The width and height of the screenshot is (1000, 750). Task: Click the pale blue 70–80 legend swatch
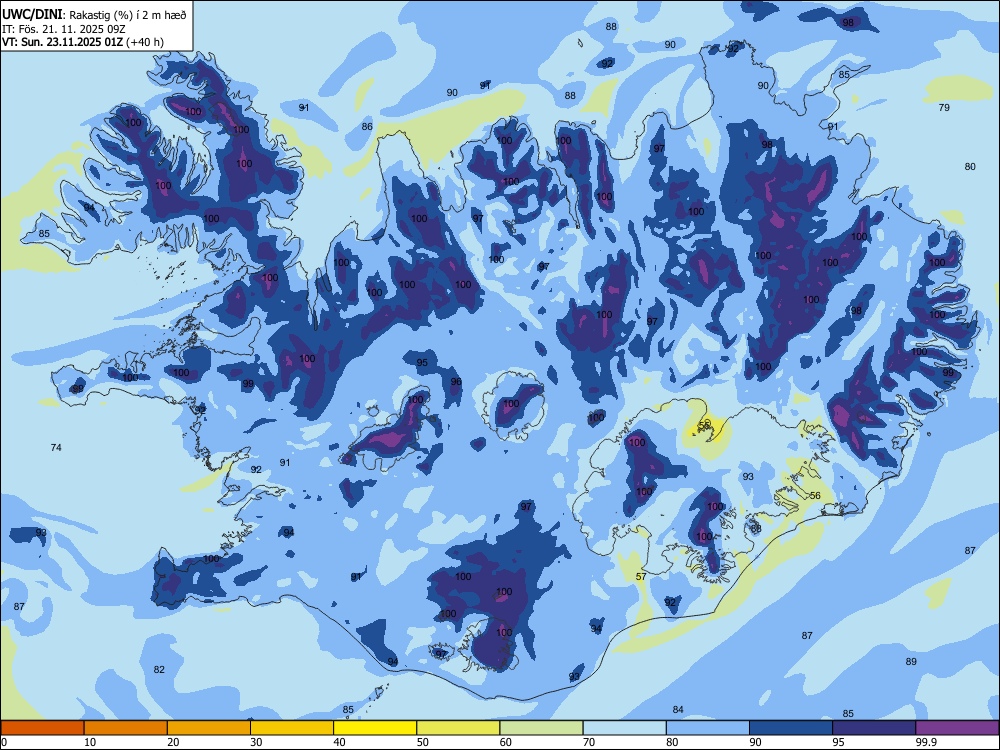click(625, 728)
